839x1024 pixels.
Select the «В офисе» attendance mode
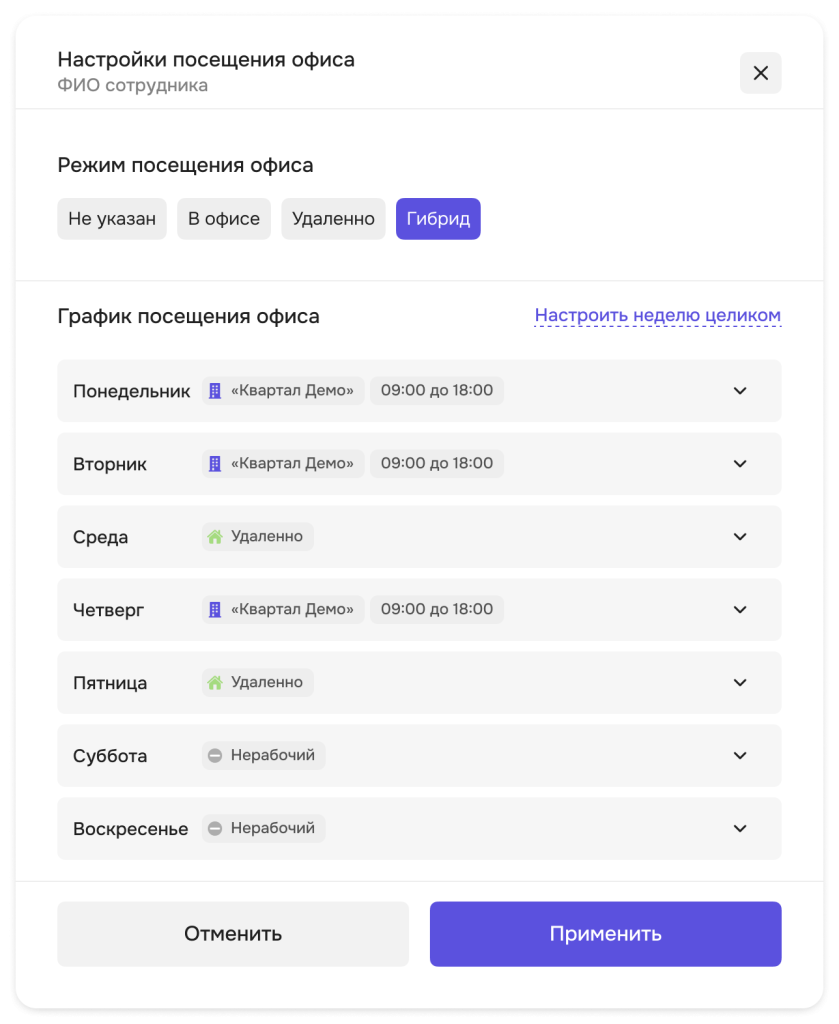click(x=224, y=219)
